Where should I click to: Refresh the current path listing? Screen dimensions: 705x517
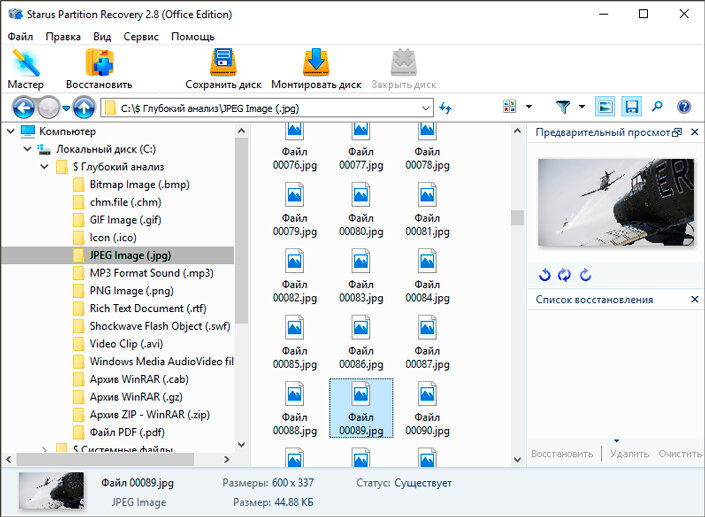pyautogui.click(x=445, y=108)
